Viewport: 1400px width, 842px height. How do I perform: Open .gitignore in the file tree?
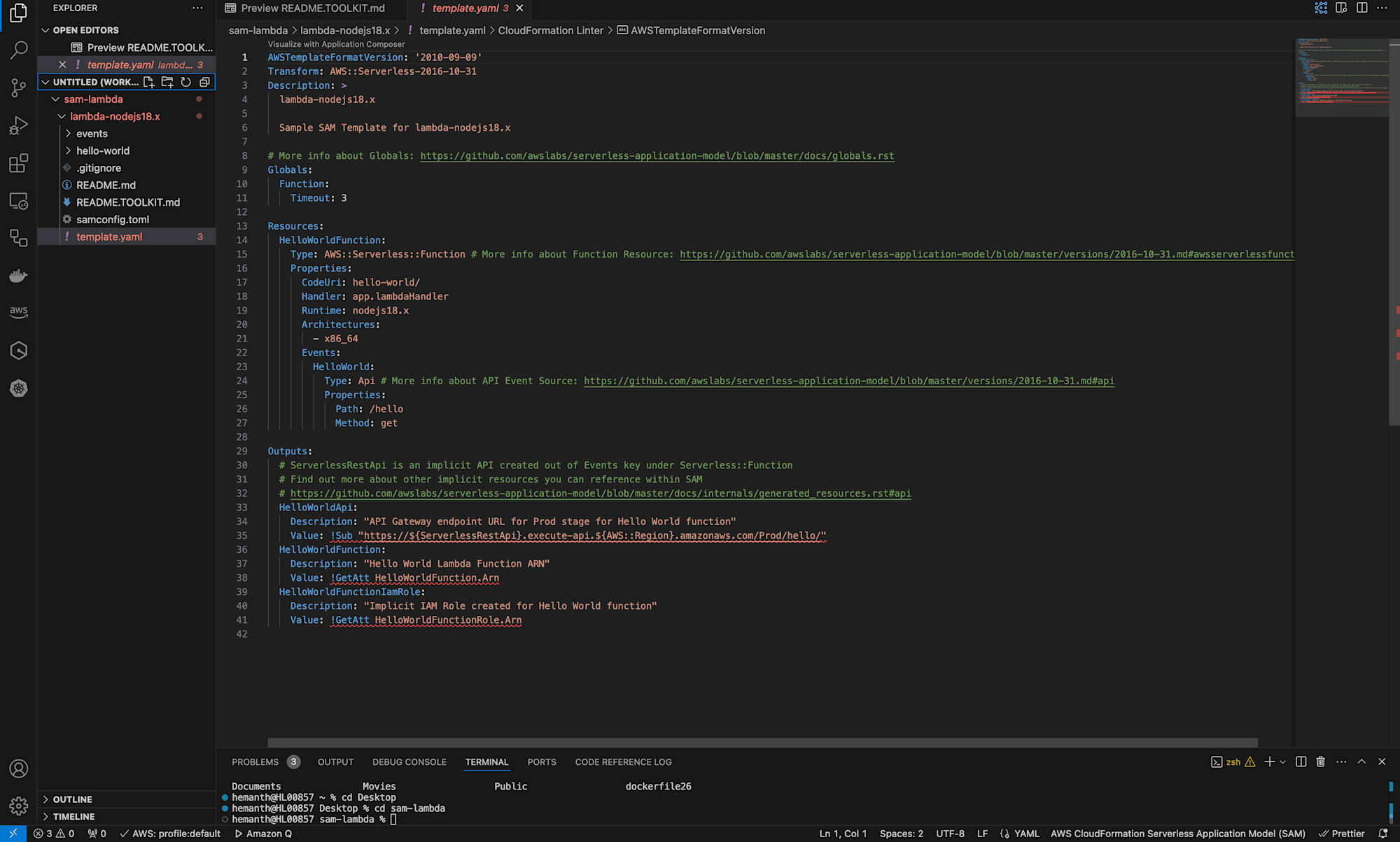(x=99, y=168)
